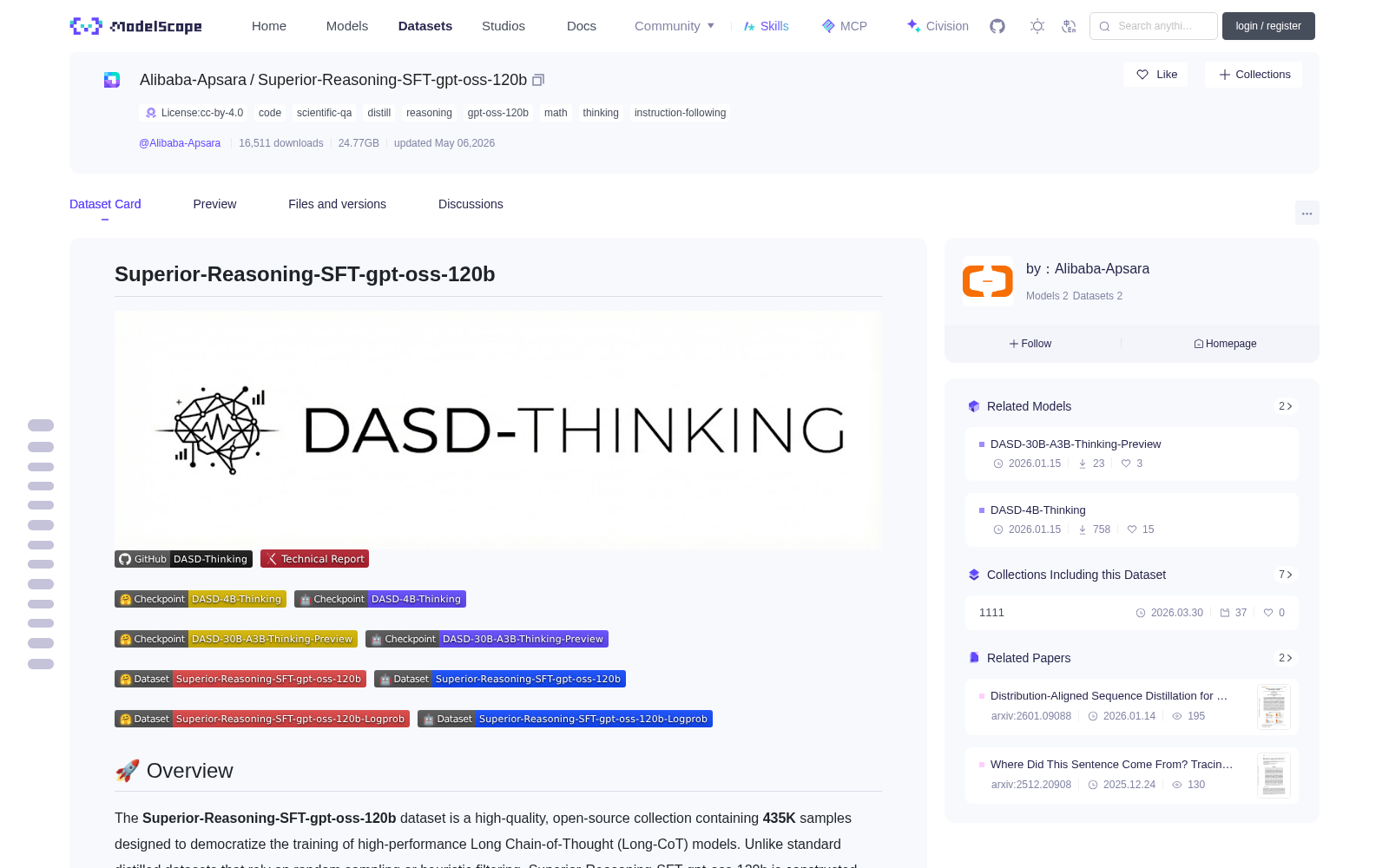
Task: Switch to Files and versions tab
Action: (x=337, y=204)
